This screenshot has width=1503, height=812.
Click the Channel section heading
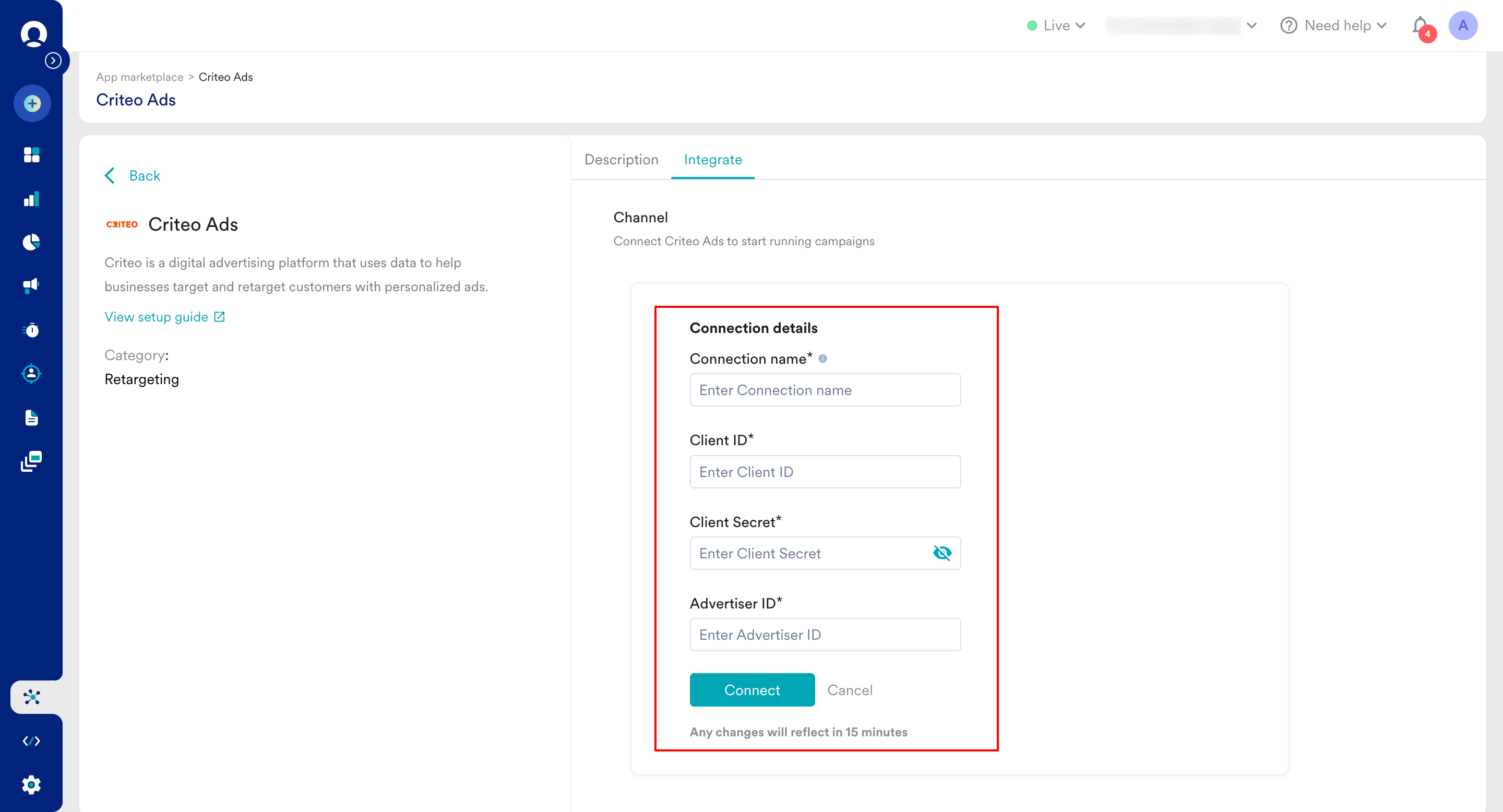coord(641,218)
